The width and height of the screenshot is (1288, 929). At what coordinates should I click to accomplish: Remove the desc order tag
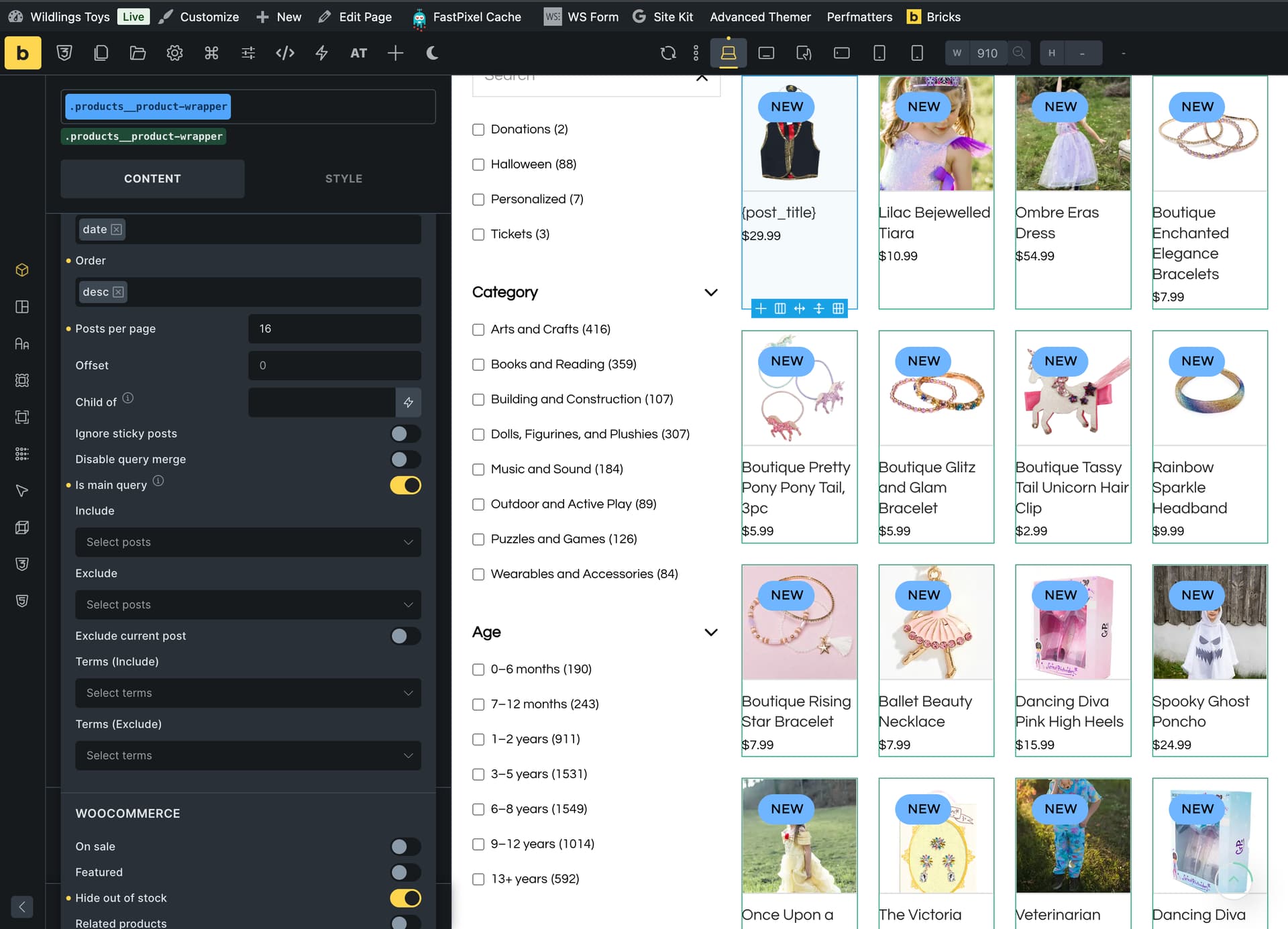pos(119,292)
